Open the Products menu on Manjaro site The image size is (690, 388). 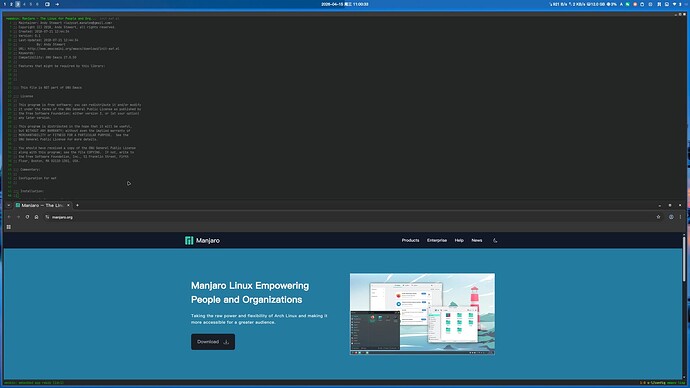click(x=410, y=240)
